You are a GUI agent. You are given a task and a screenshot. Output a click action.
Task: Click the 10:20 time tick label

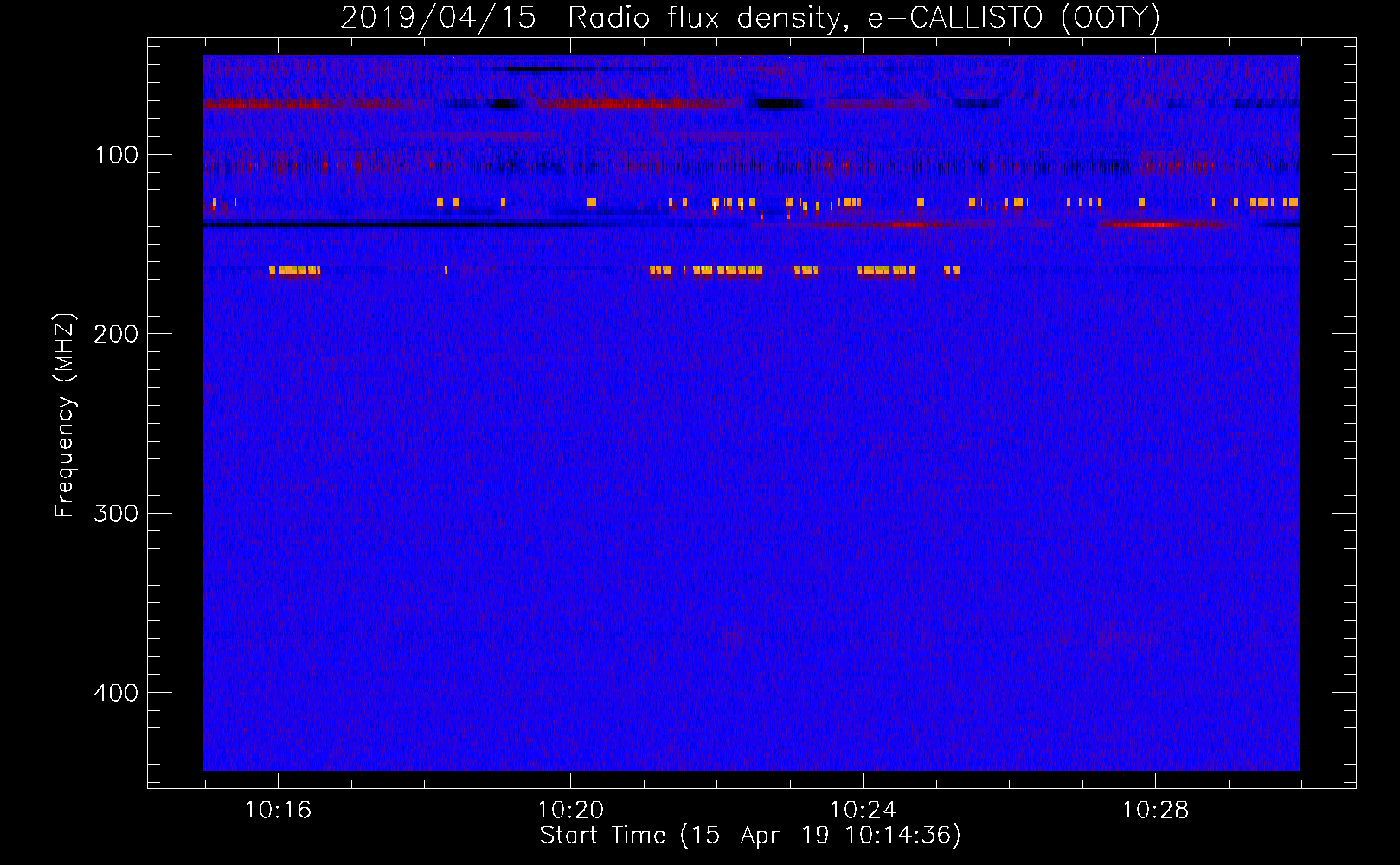point(570,811)
